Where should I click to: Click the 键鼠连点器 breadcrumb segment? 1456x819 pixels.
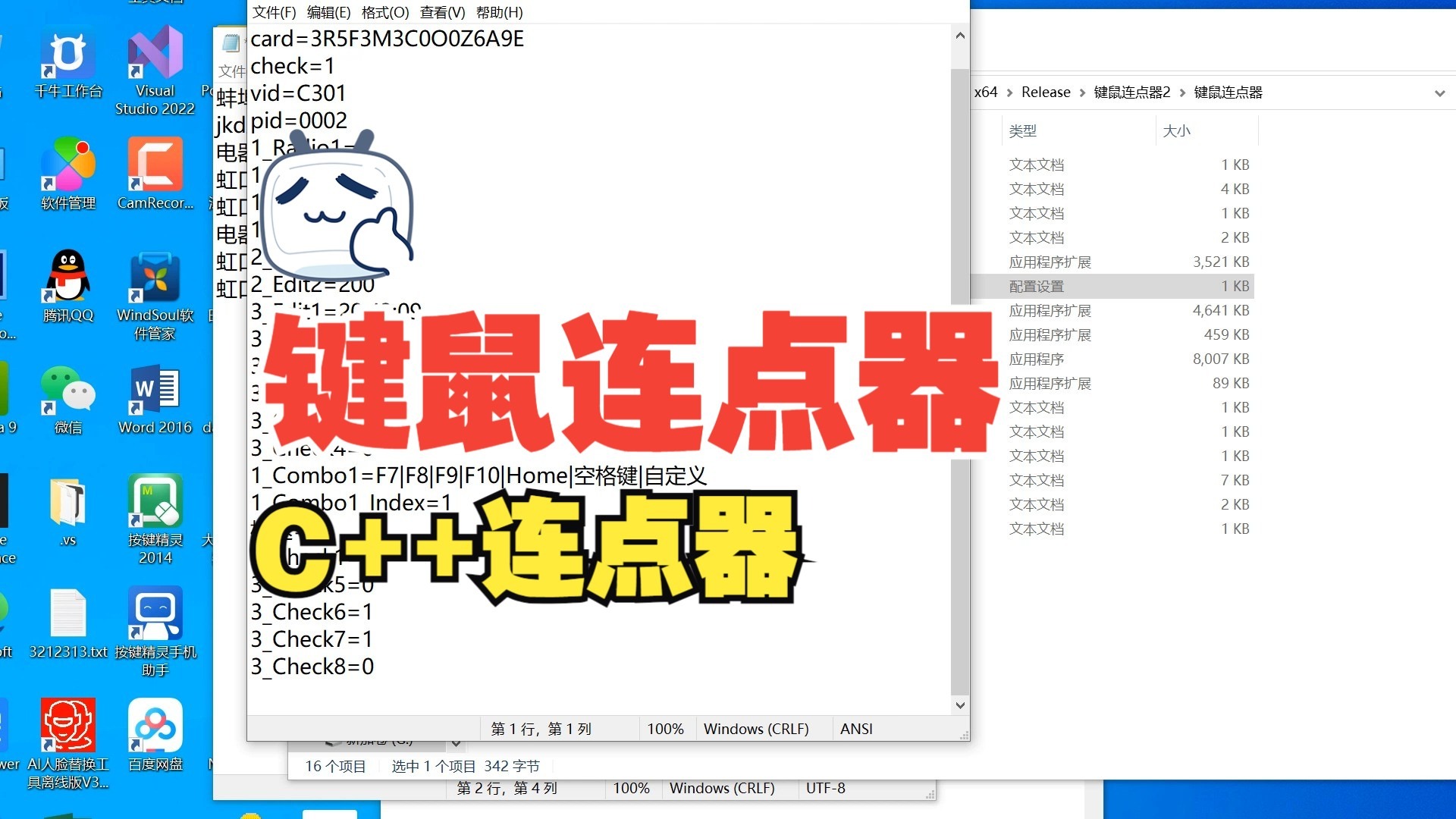(x=1228, y=92)
